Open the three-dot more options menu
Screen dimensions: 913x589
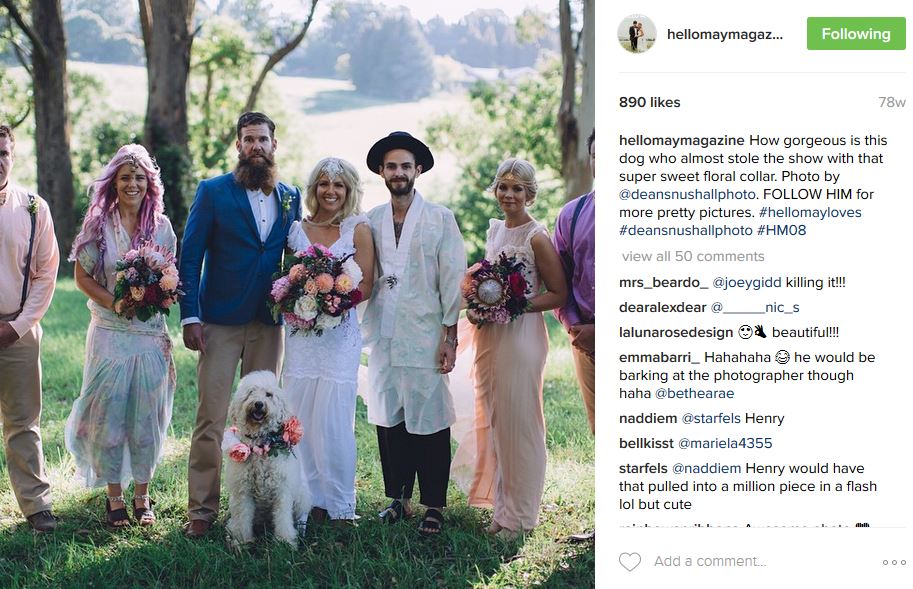point(894,562)
